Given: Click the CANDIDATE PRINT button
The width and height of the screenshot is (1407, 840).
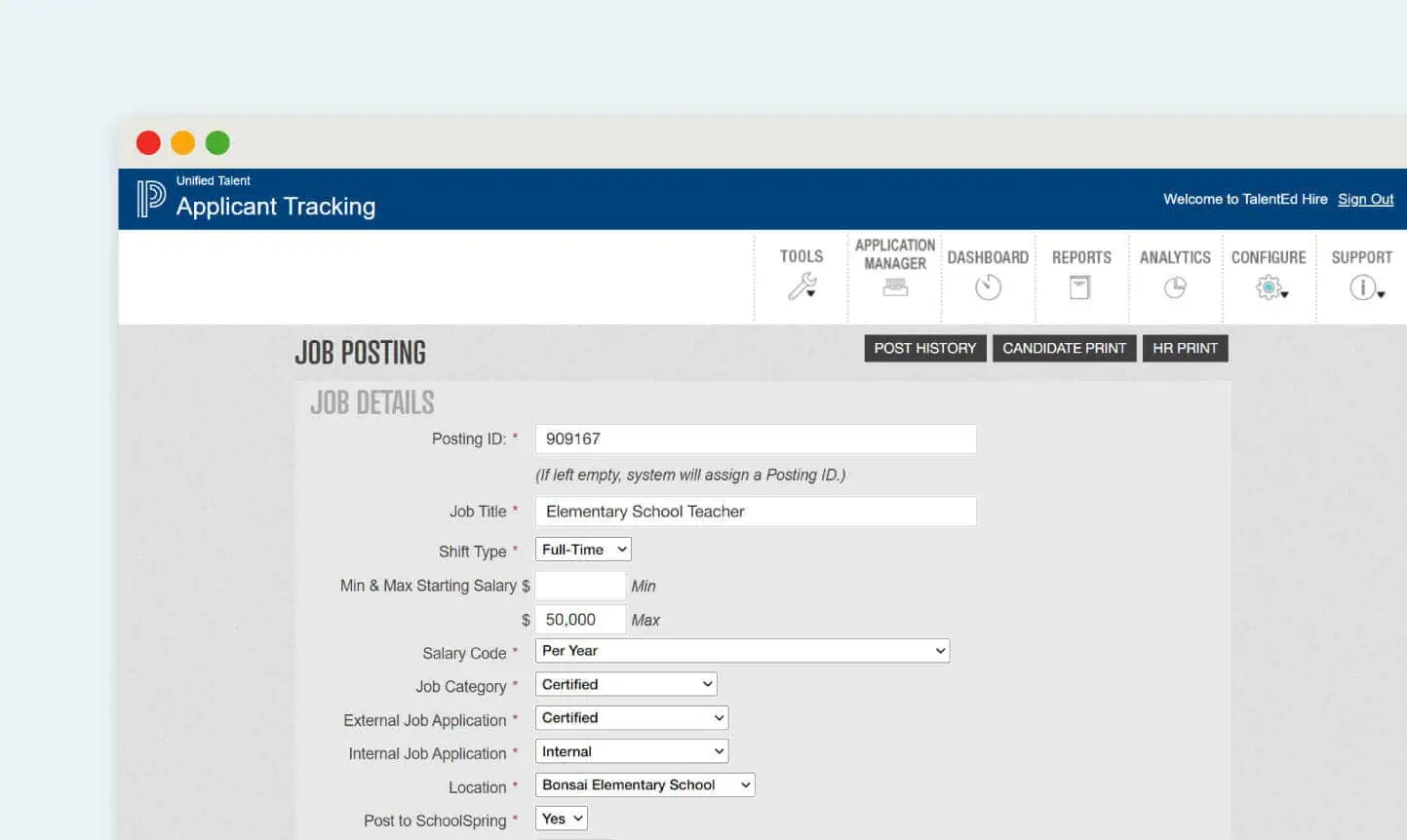Looking at the screenshot, I should point(1064,348).
